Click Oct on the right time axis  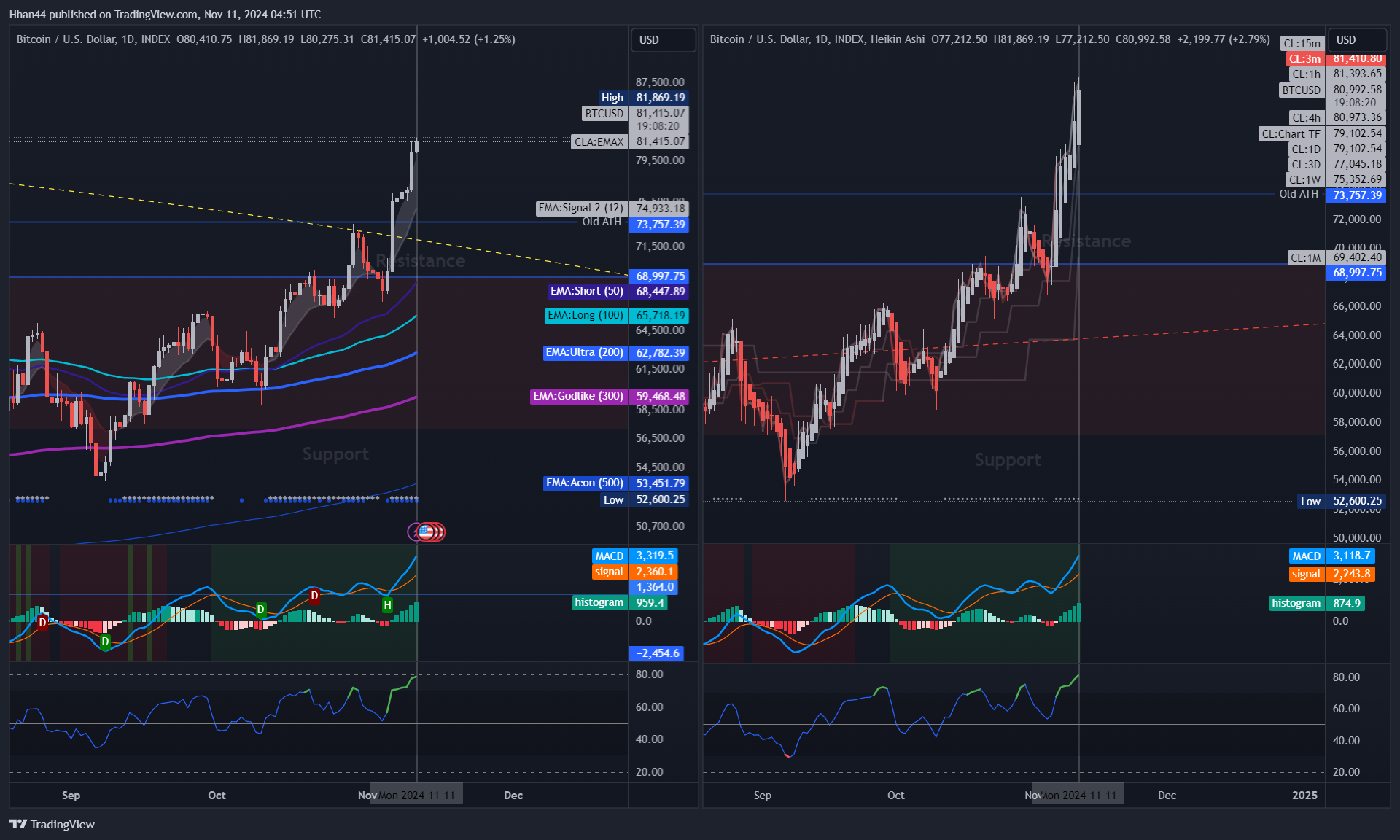pyautogui.click(x=895, y=795)
